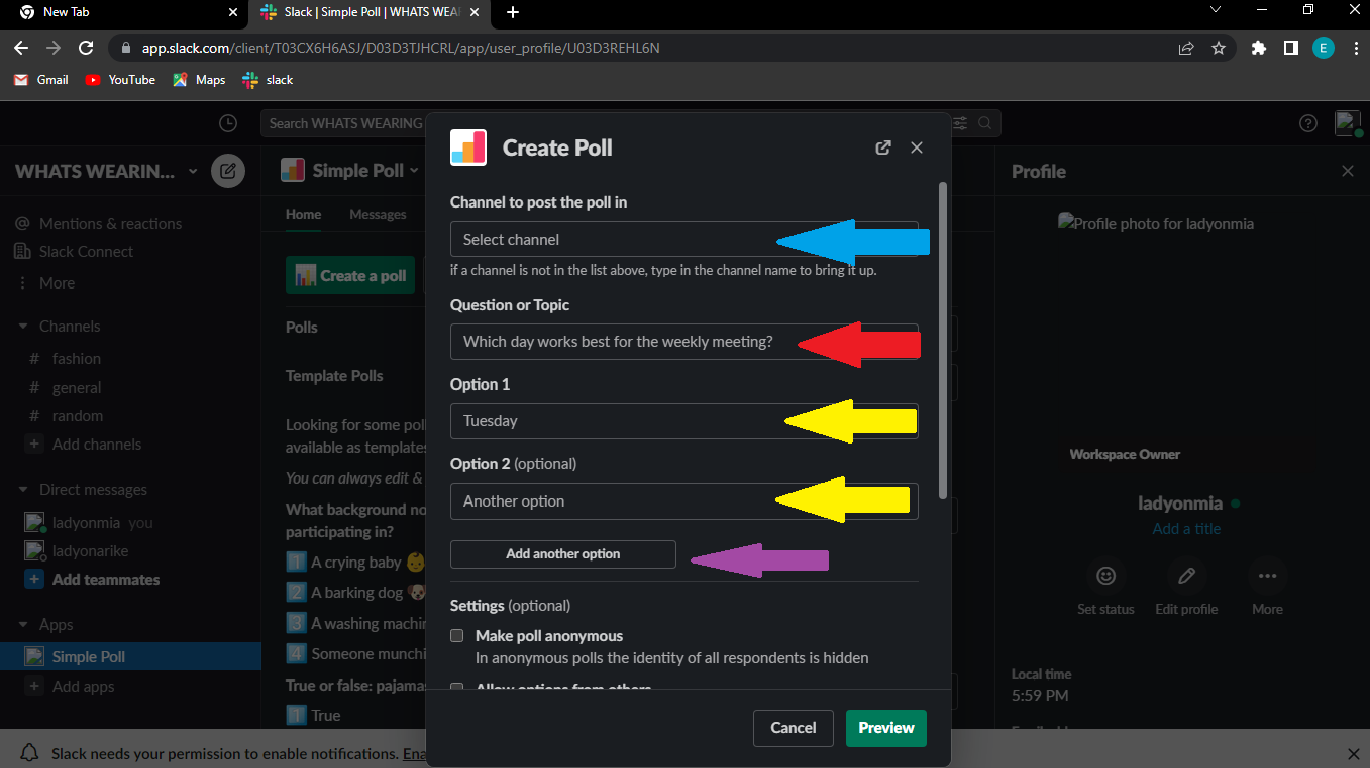1370x768 pixels.
Task: Enable Make poll anonymous checkbox
Action: click(x=457, y=636)
